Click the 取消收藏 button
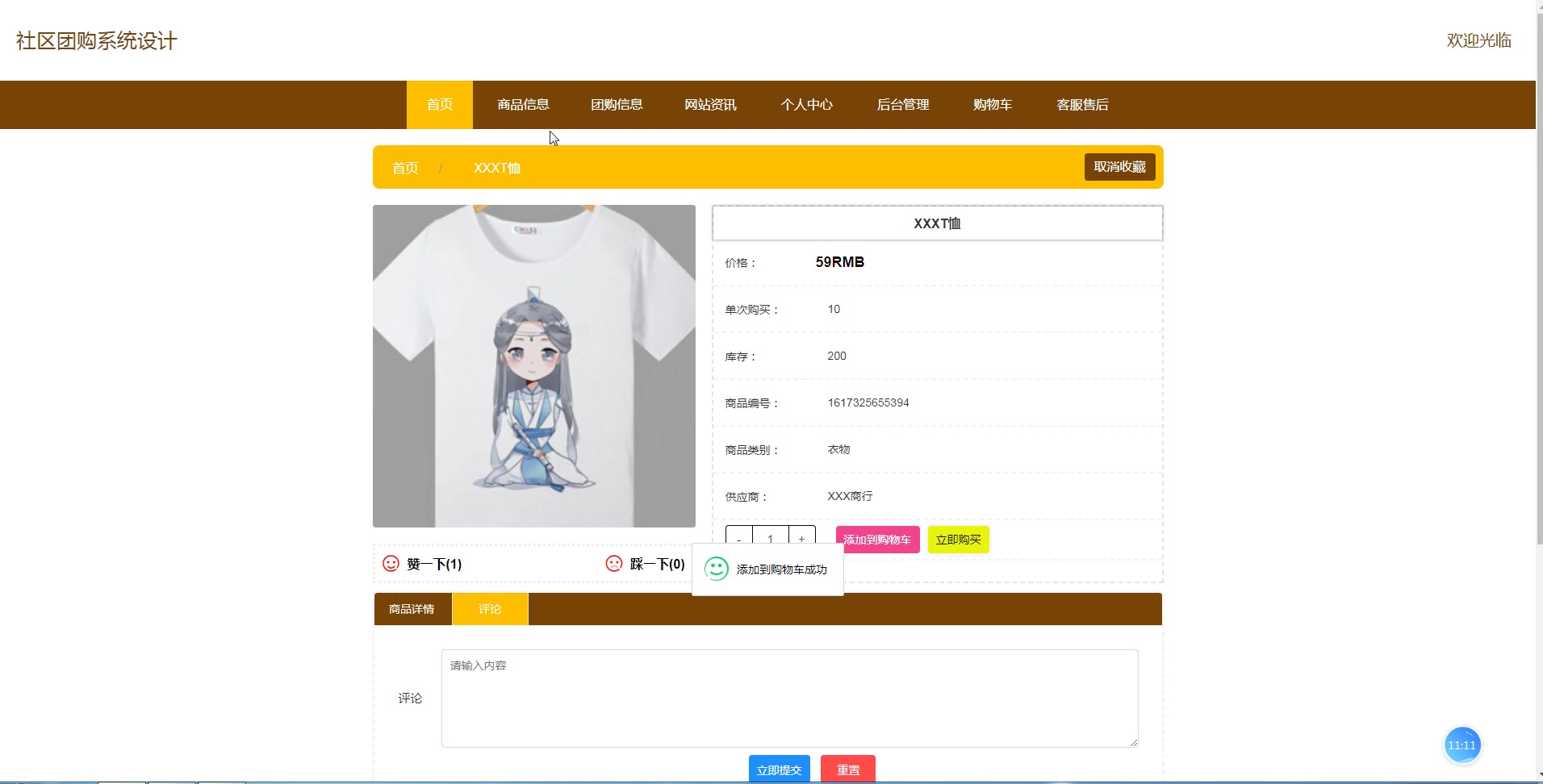The image size is (1543, 784). [1119, 166]
